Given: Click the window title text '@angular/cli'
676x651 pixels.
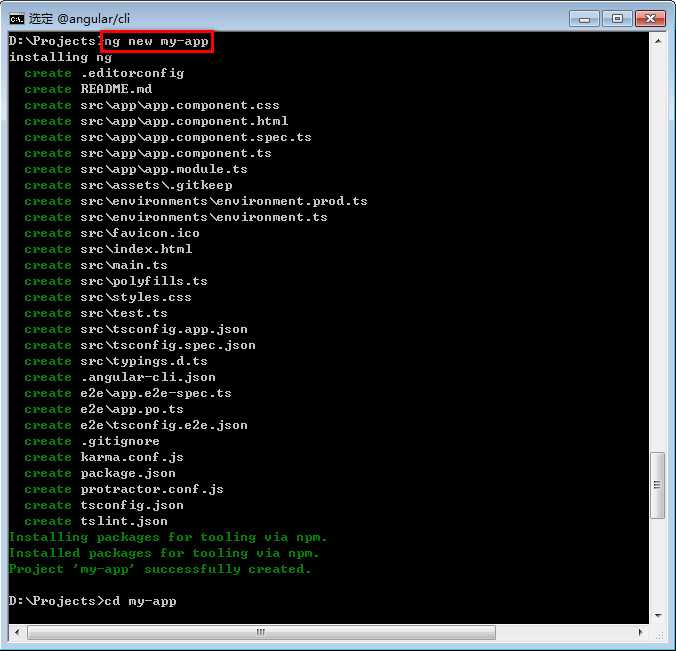Looking at the screenshot, I should coord(95,18).
